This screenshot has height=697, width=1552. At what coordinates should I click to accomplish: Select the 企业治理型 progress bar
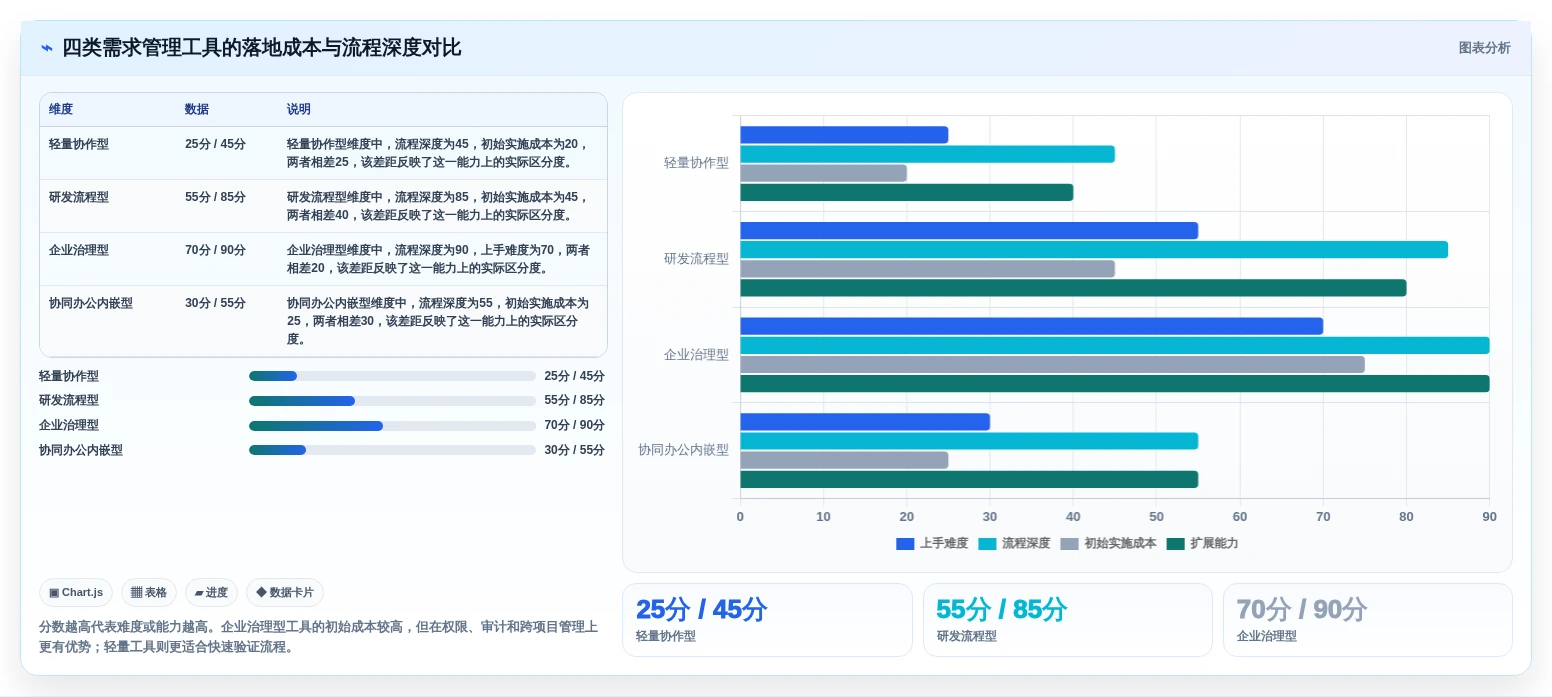tap(392, 425)
